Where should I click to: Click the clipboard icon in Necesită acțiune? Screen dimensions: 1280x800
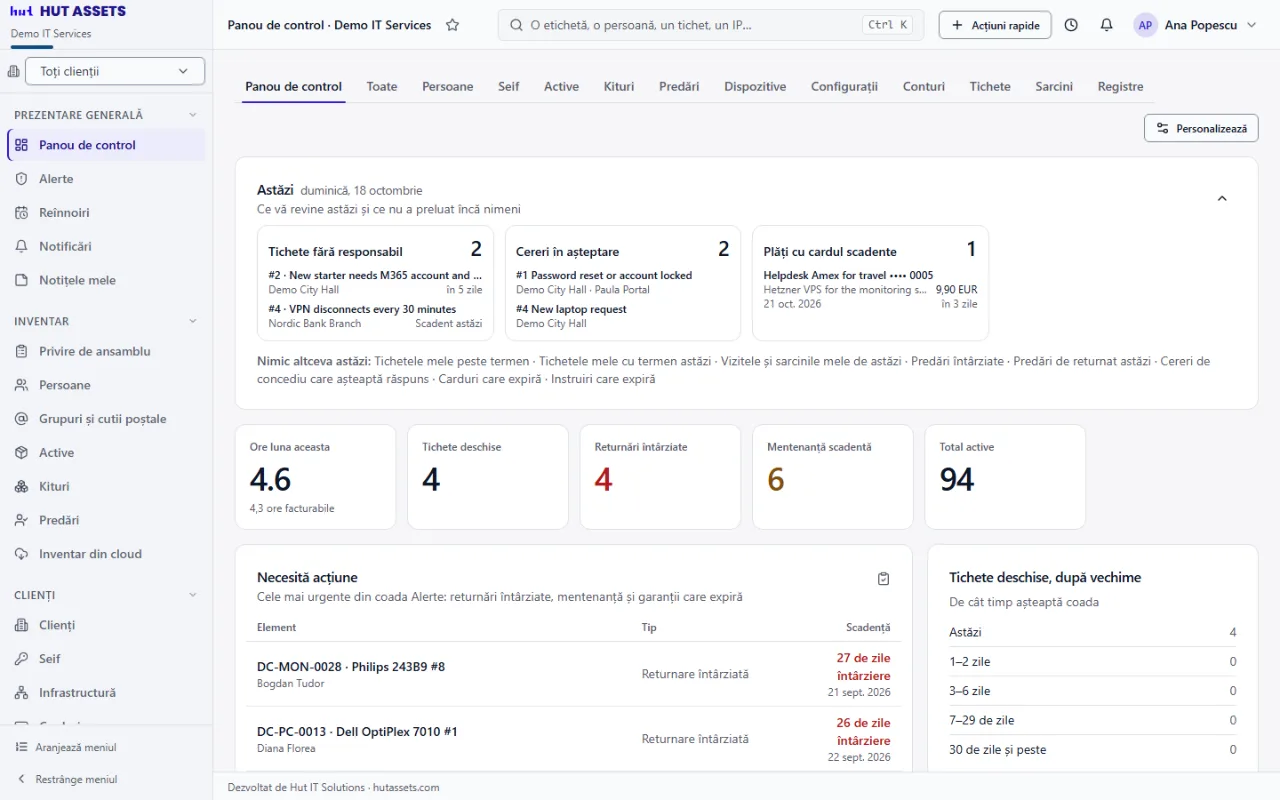click(x=883, y=579)
